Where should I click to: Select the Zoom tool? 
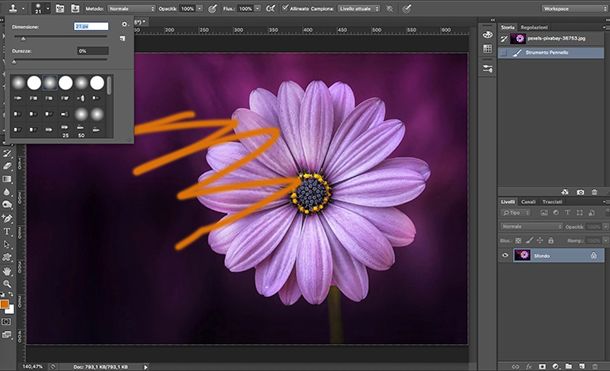[x=7, y=284]
